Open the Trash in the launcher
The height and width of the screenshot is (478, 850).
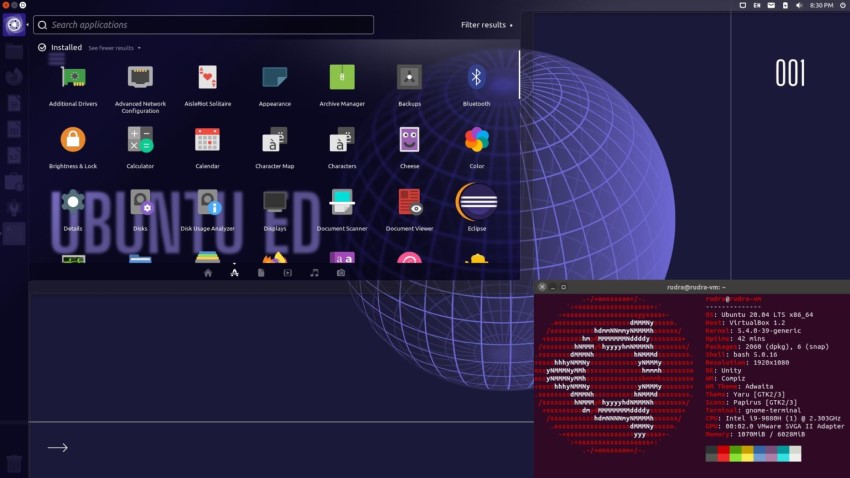click(14, 463)
